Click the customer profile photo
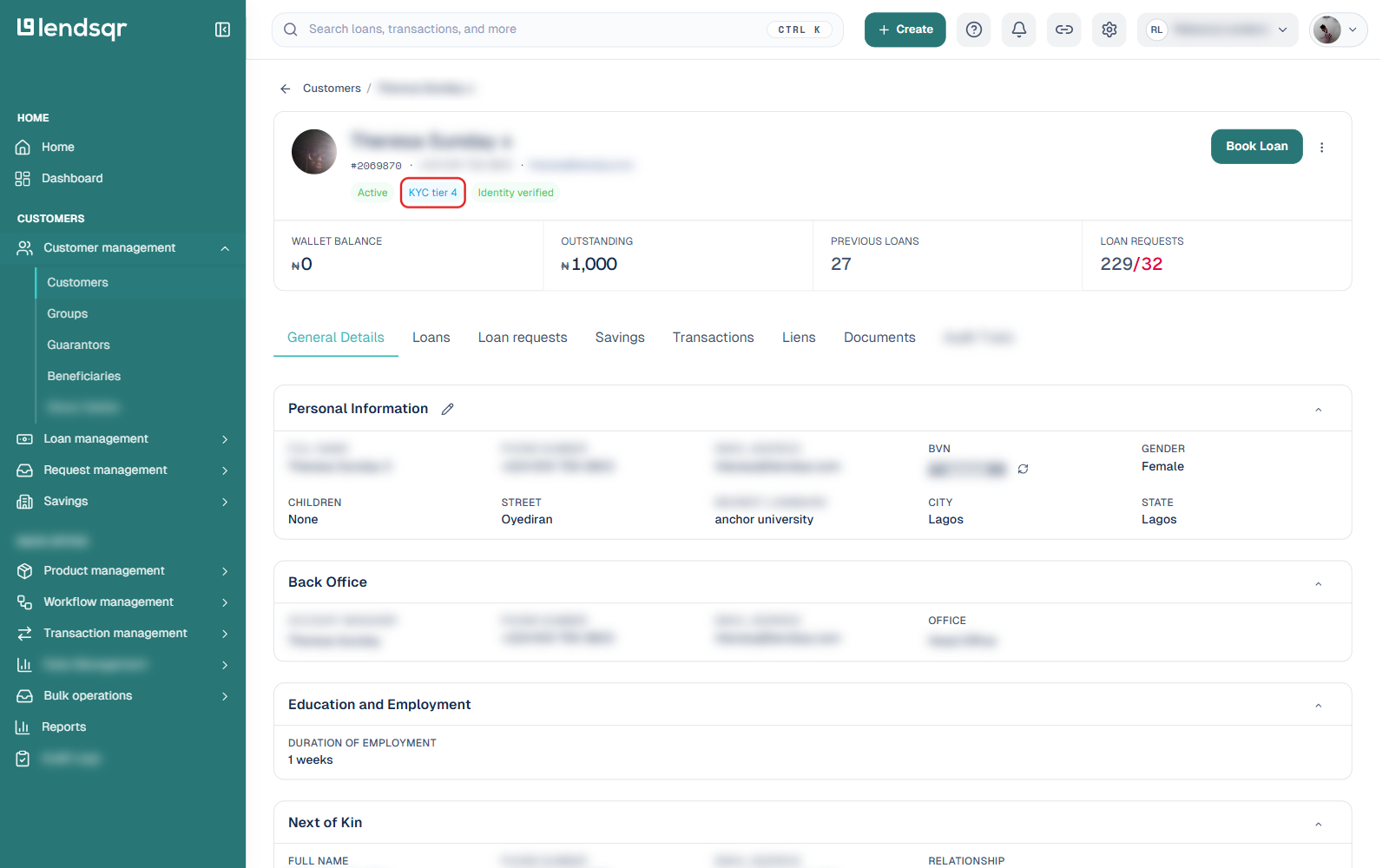The width and height of the screenshot is (1389, 868). point(314,152)
